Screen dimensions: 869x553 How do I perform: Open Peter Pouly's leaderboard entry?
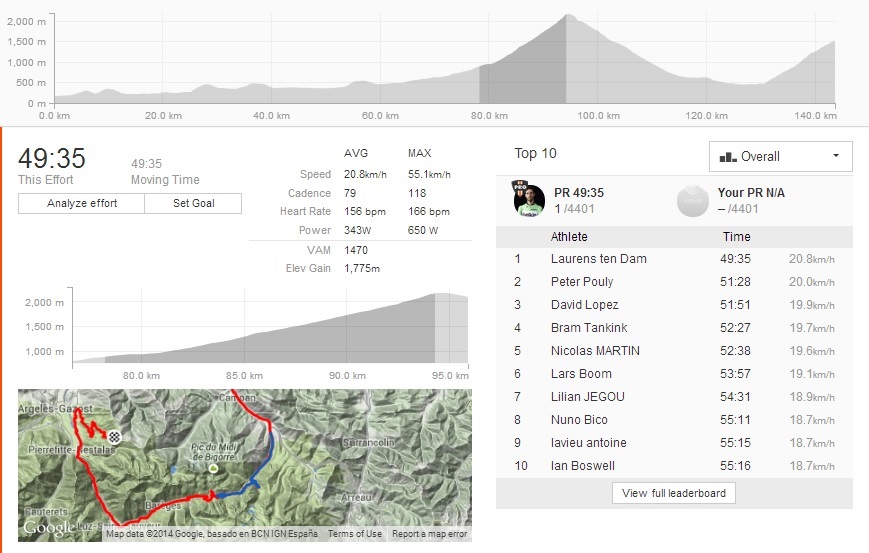pyautogui.click(x=582, y=282)
